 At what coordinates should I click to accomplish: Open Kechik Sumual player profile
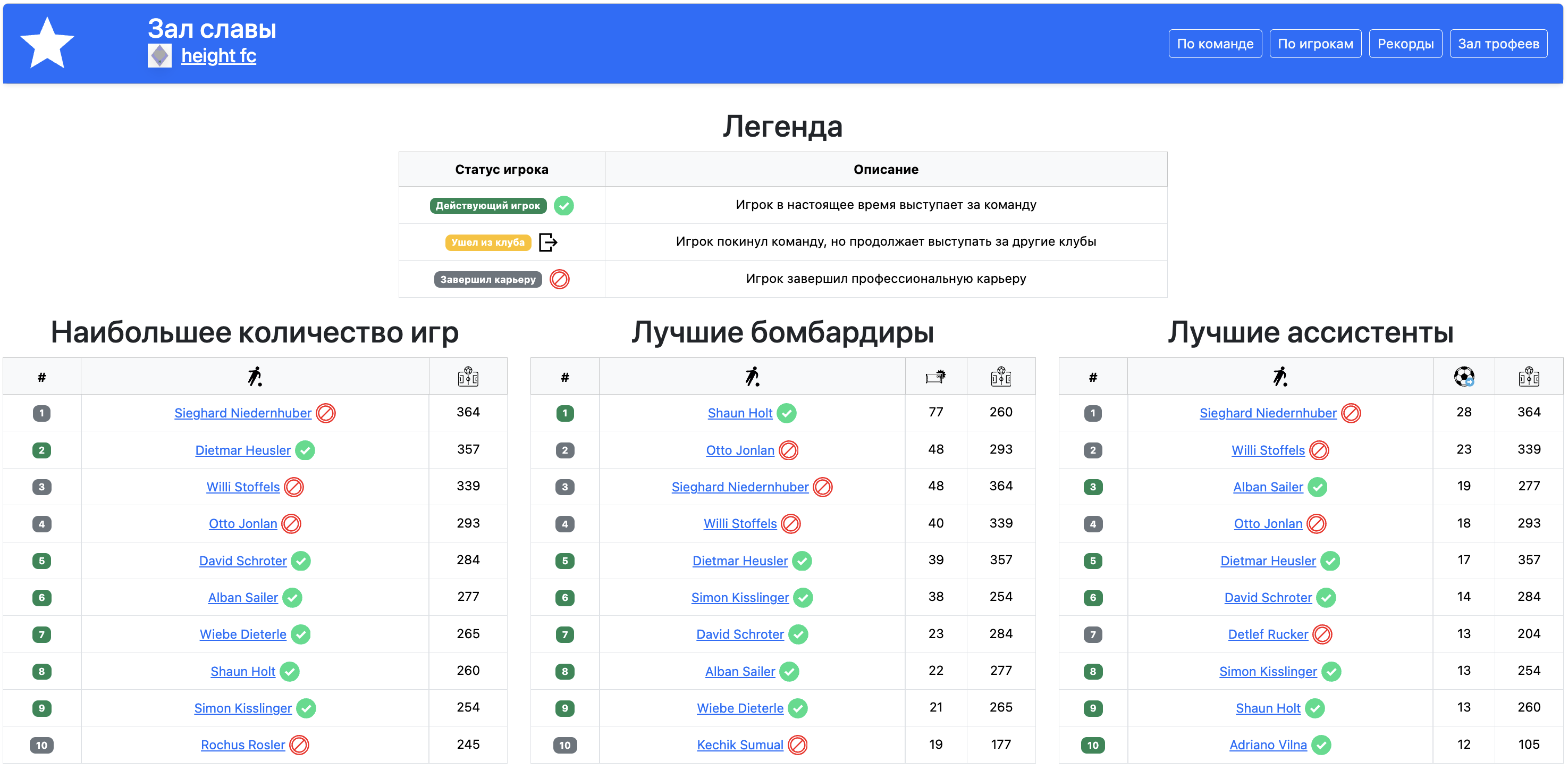(739, 745)
